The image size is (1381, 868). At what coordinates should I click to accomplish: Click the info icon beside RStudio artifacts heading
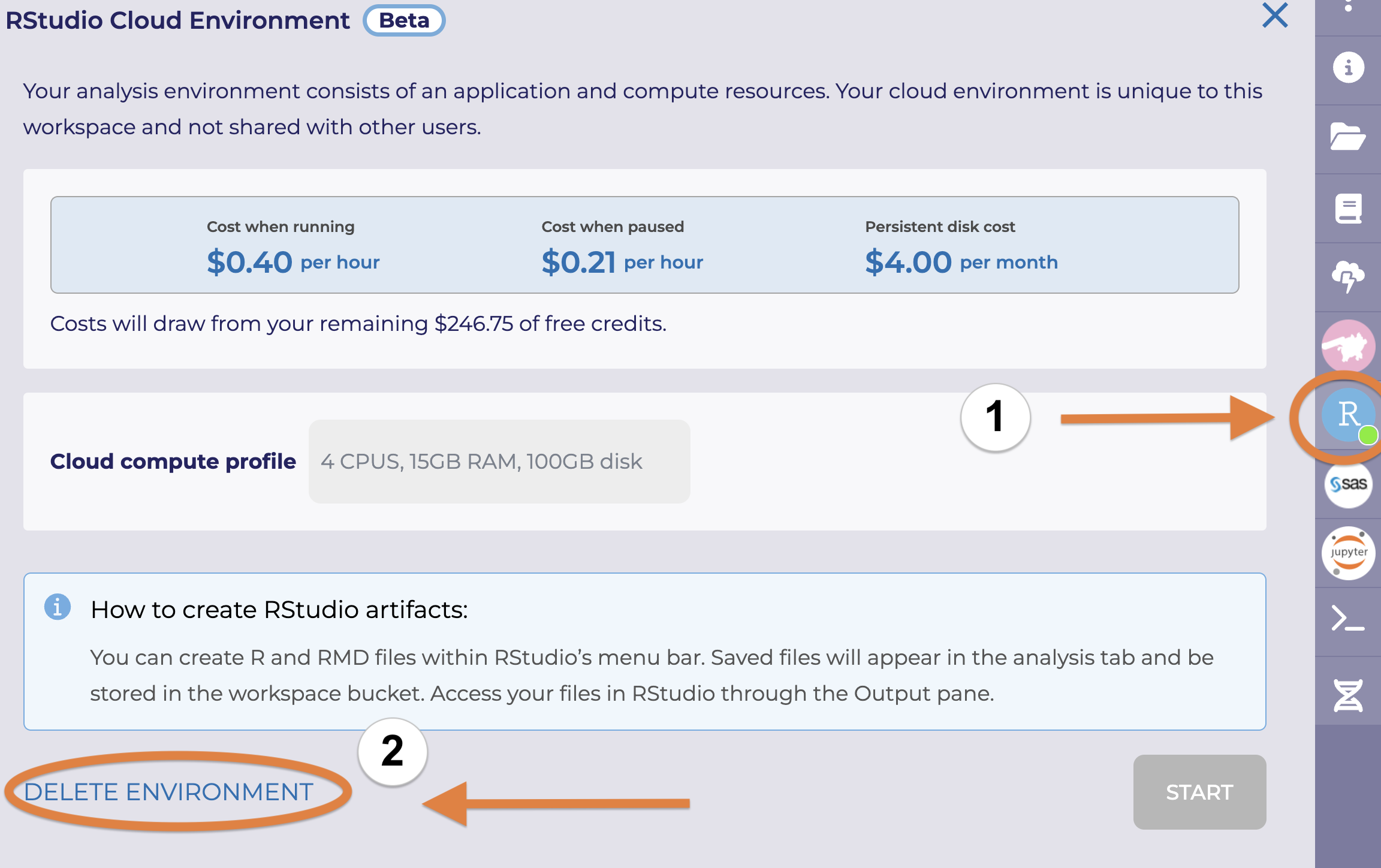(x=58, y=607)
